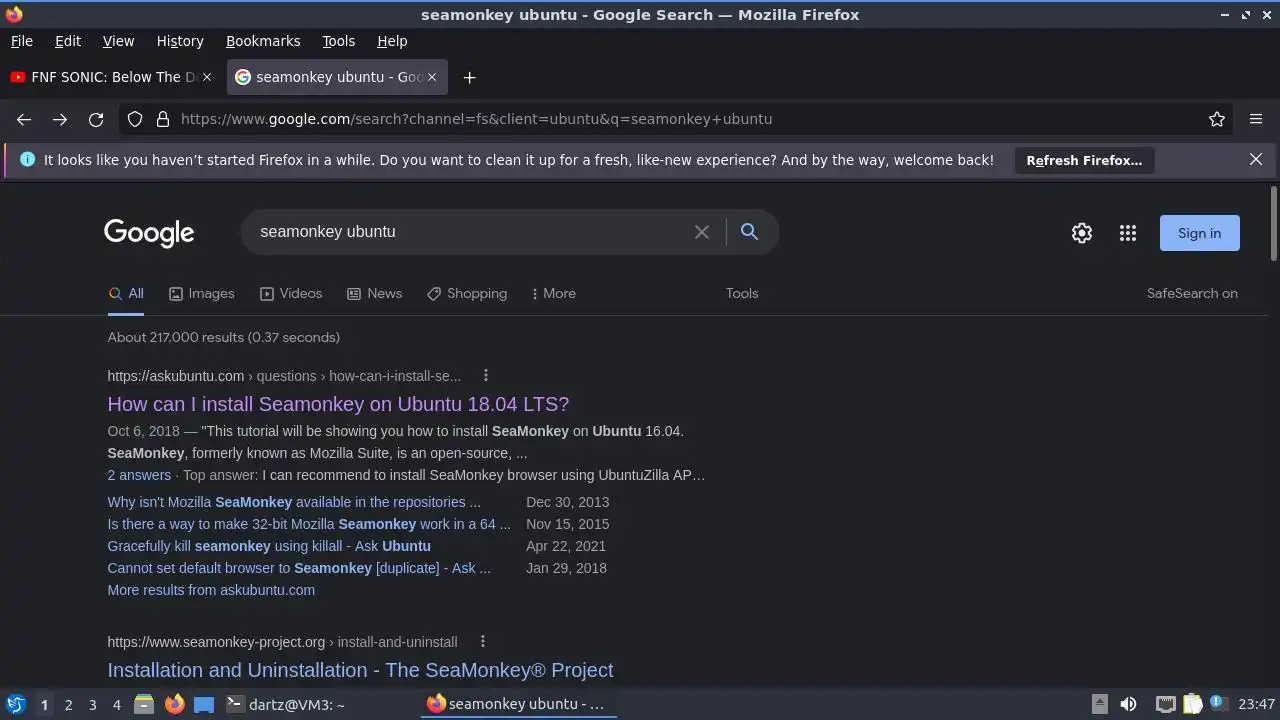Open the History menu
This screenshot has height=720, width=1280.
tap(180, 41)
